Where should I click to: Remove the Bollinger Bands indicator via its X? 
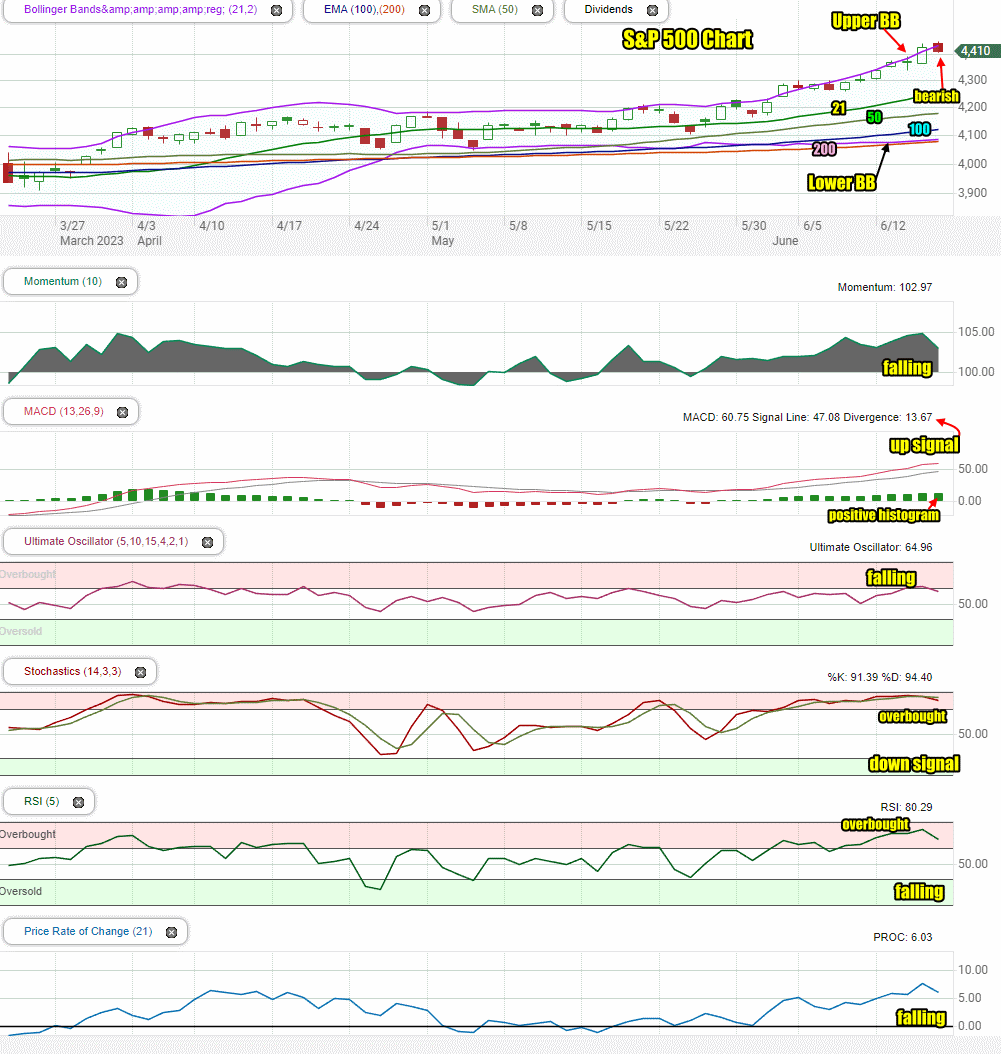tap(276, 10)
